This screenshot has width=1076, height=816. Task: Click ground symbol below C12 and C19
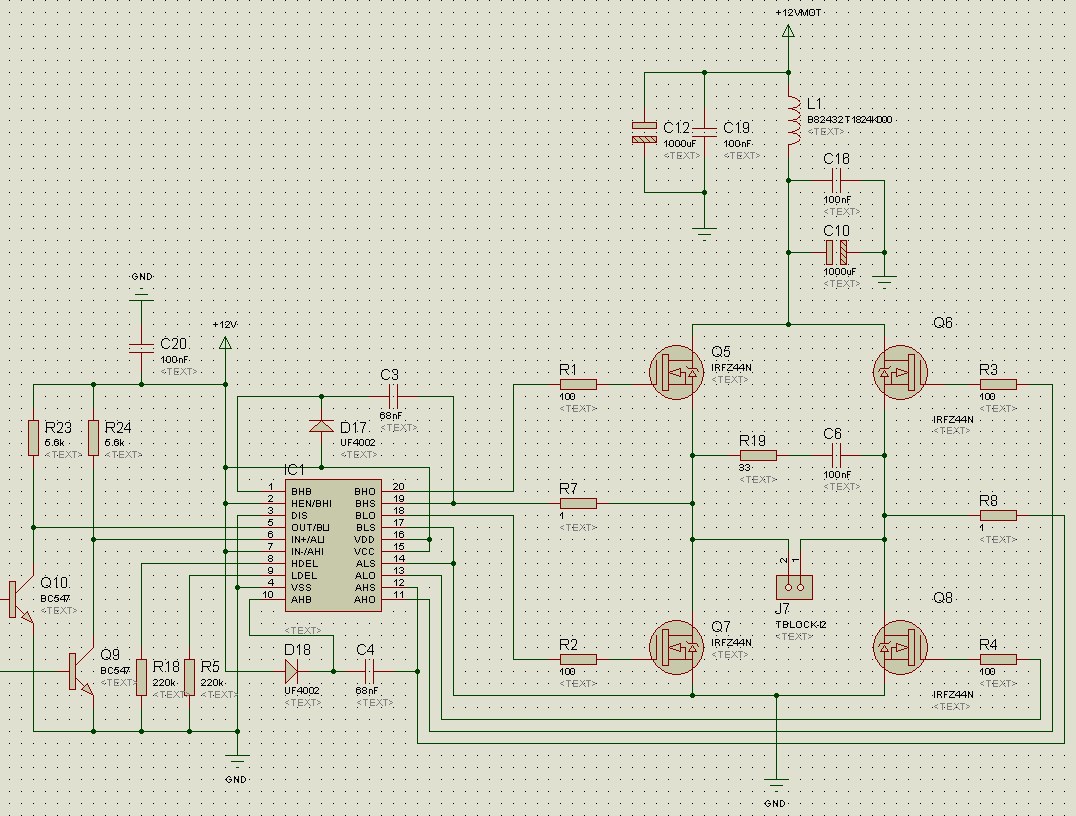(705, 232)
